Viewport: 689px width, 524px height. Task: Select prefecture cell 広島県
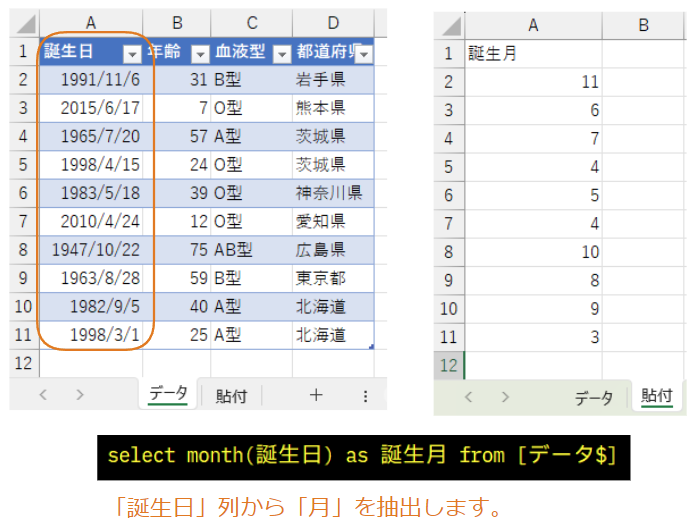[333, 250]
